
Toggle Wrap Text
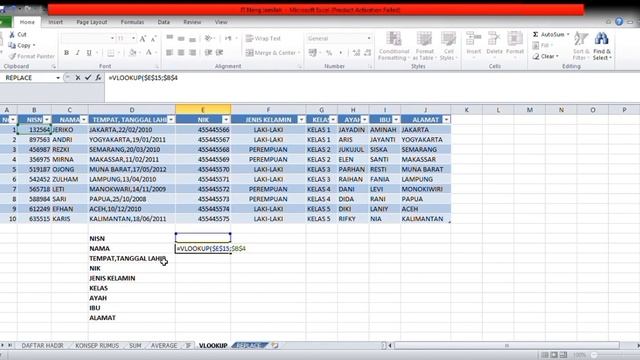coord(263,38)
